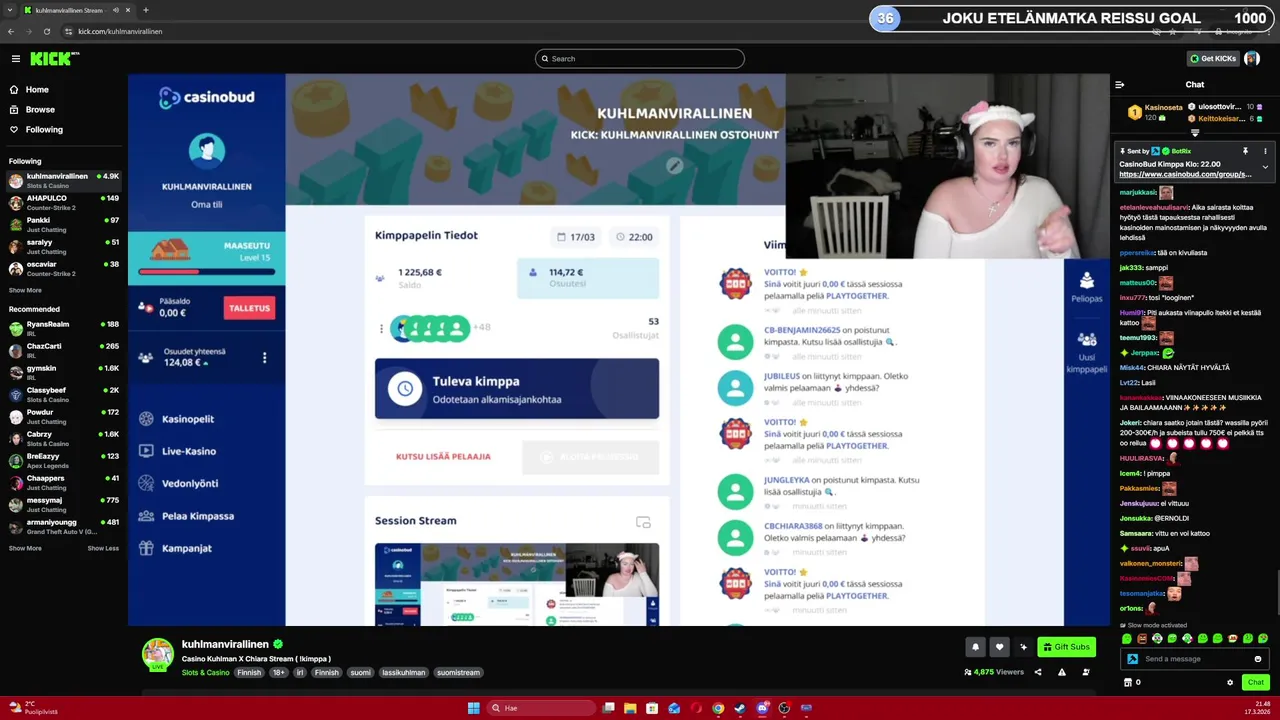Collapse the chat panel icon
Image resolution: width=1280 pixels, height=720 pixels.
coord(1120,85)
